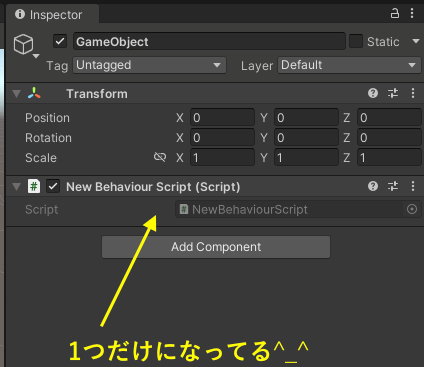This screenshot has height=367, width=424.
Task: Click Position Y field
Action: click(x=306, y=118)
